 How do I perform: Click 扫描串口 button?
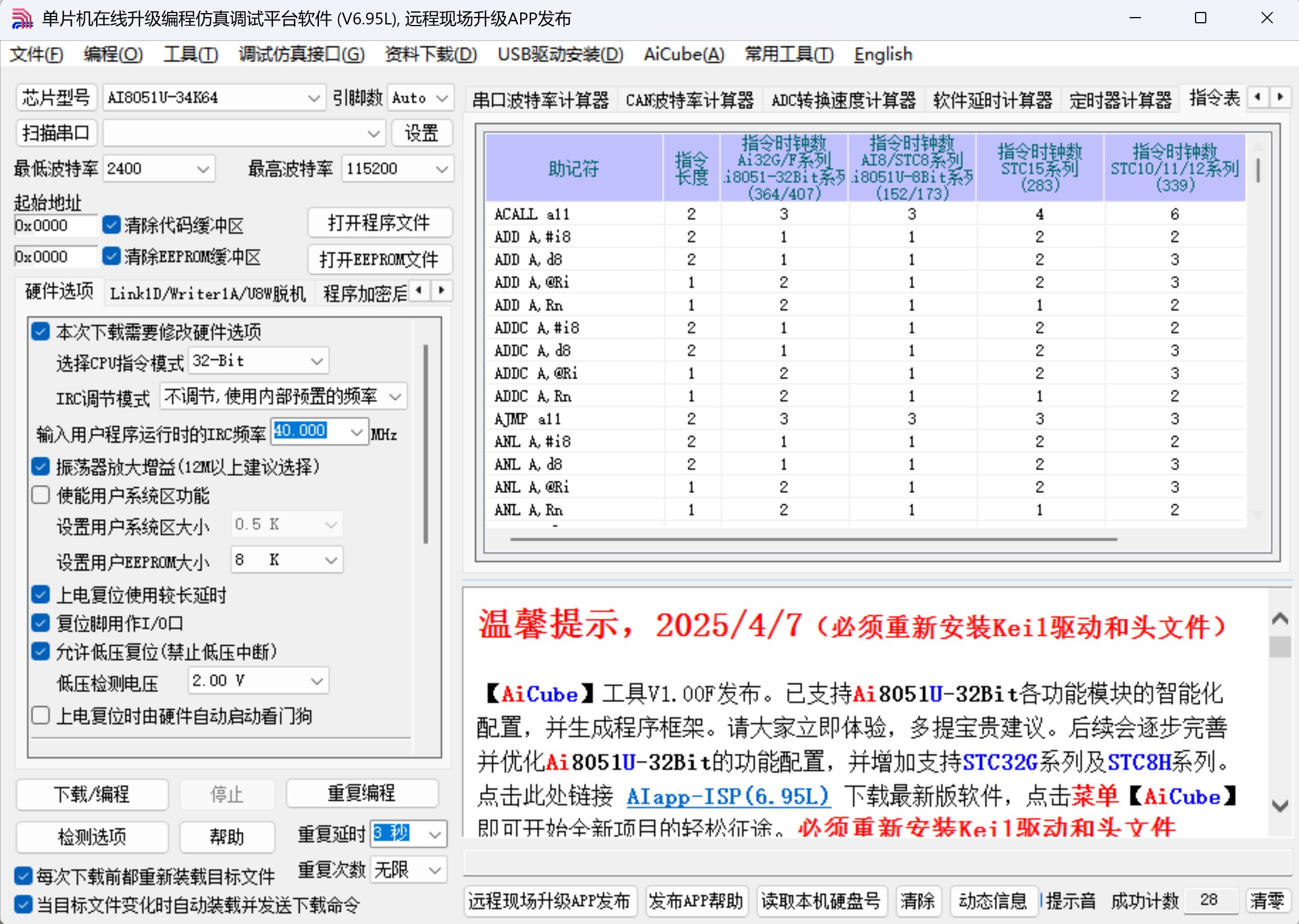(56, 133)
